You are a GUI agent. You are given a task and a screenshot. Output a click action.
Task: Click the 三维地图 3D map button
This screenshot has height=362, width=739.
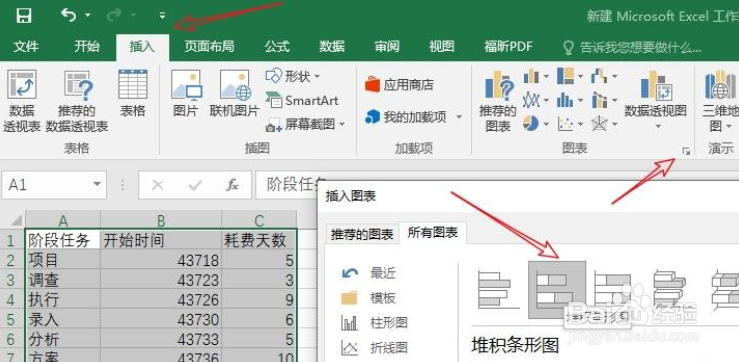pyautogui.click(x=720, y=101)
